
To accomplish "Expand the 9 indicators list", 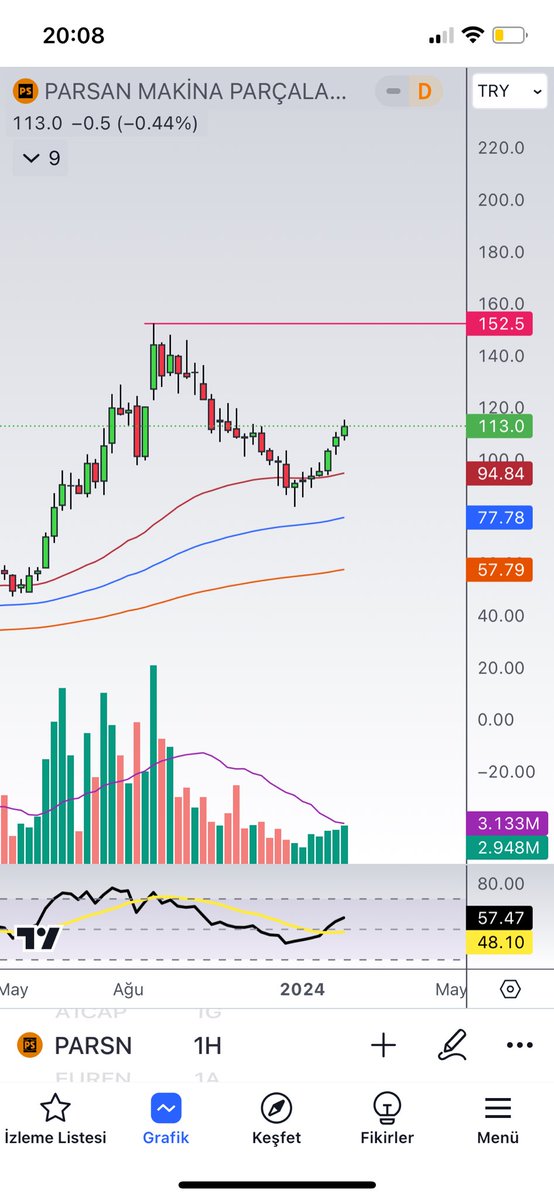I will coord(41,158).
